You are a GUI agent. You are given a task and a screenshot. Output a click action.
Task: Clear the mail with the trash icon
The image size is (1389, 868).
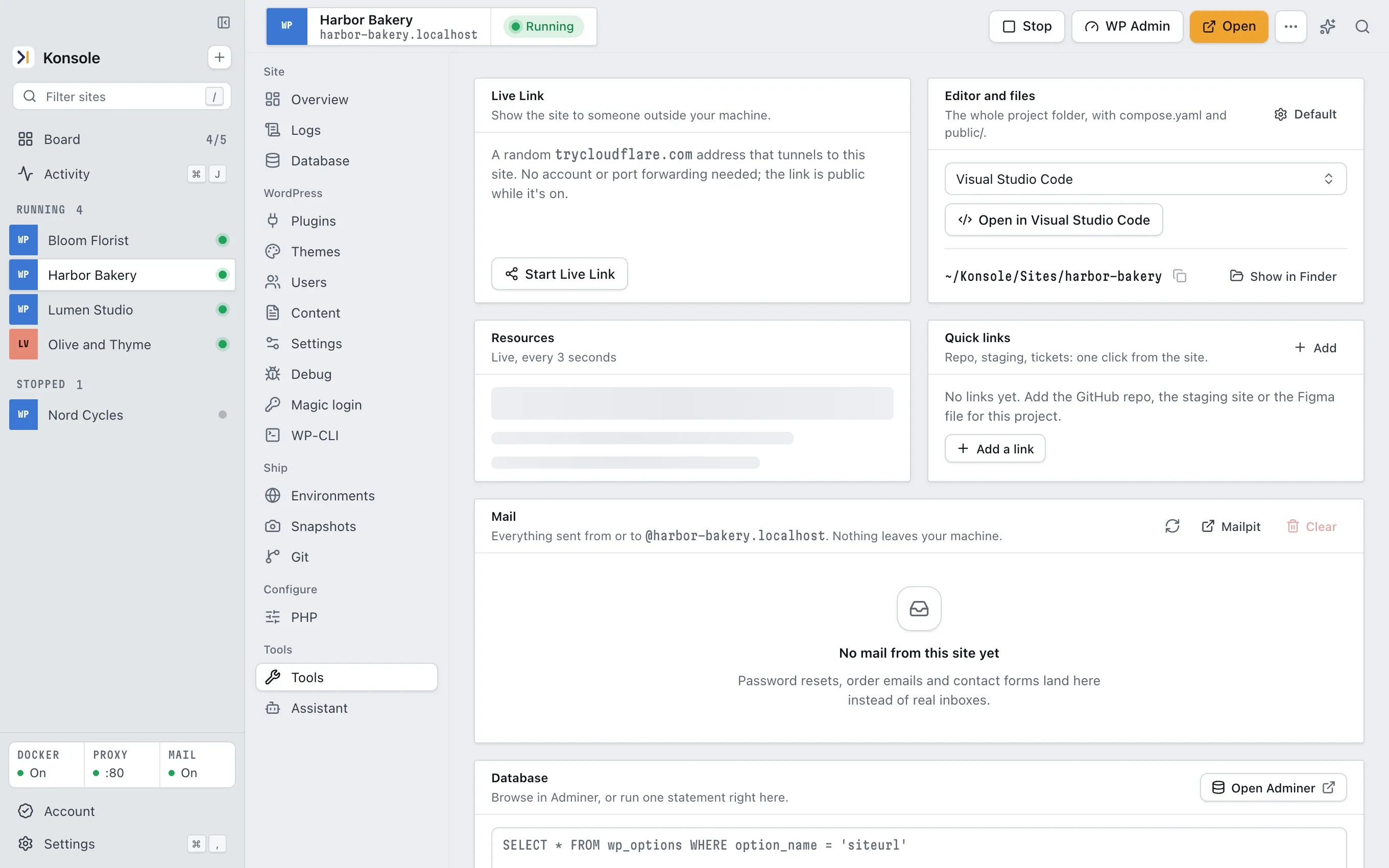[x=1311, y=526]
